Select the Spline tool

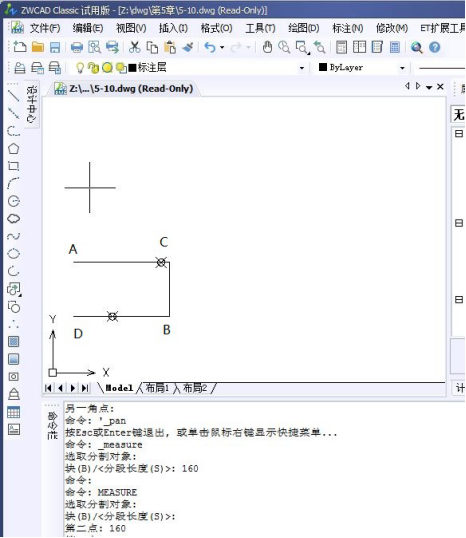(x=13, y=236)
